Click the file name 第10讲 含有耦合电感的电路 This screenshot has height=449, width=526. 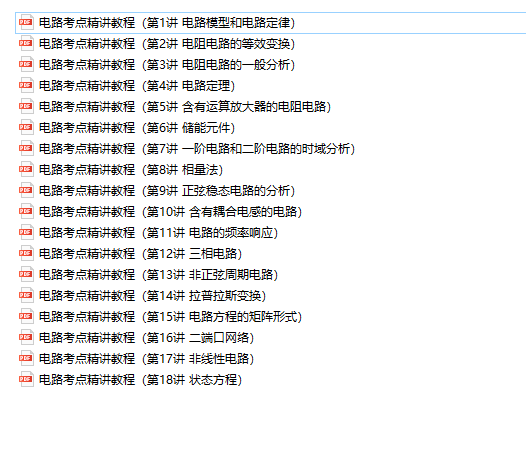pos(170,212)
